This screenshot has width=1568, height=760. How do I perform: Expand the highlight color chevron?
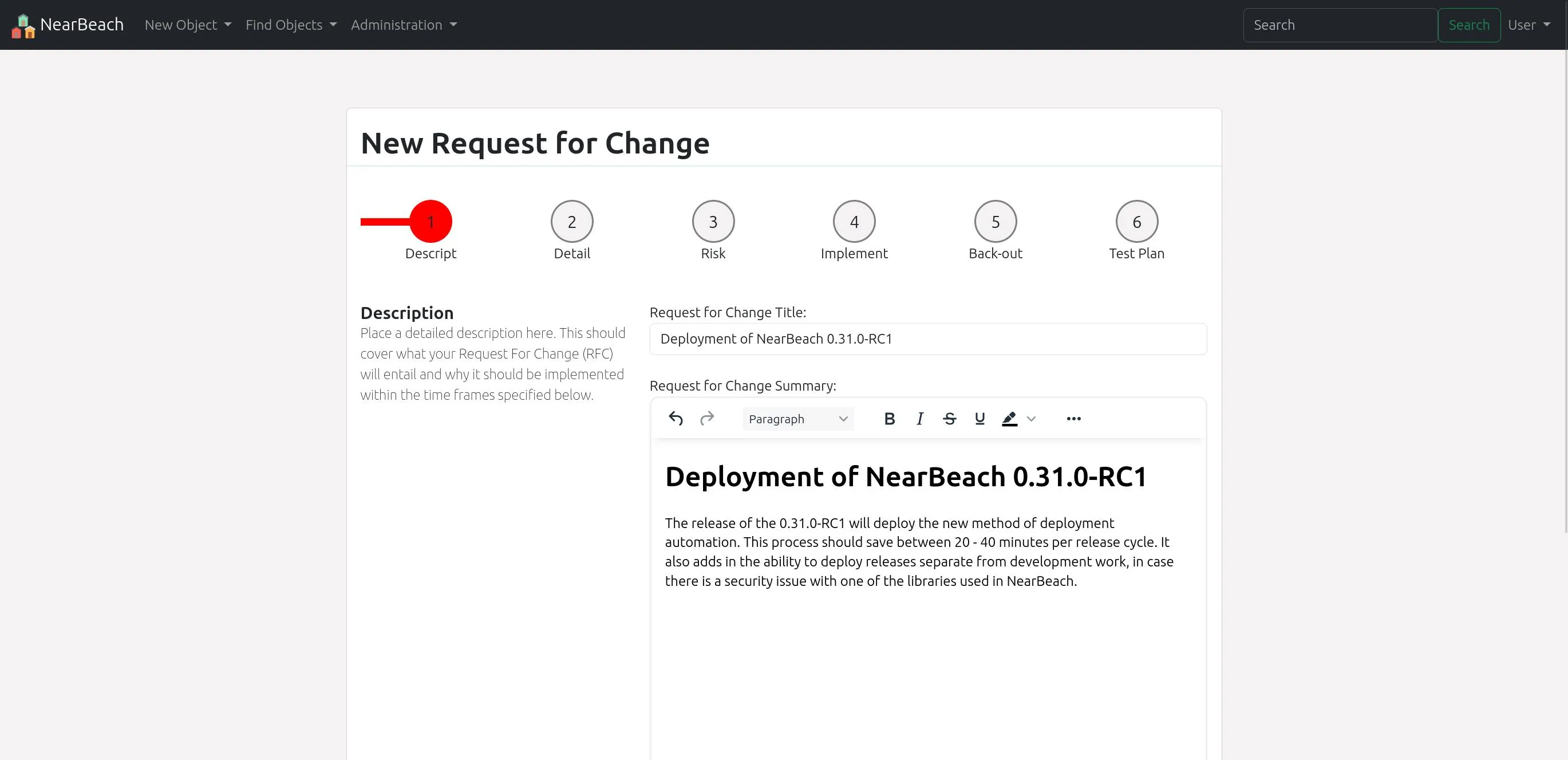1031,418
